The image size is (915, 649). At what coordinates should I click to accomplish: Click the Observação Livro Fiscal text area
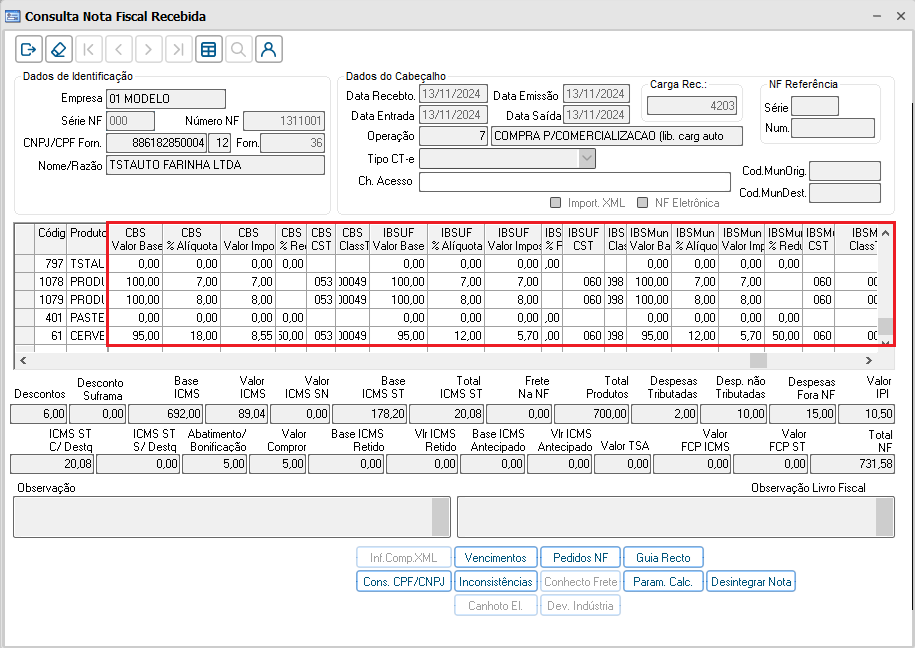675,517
